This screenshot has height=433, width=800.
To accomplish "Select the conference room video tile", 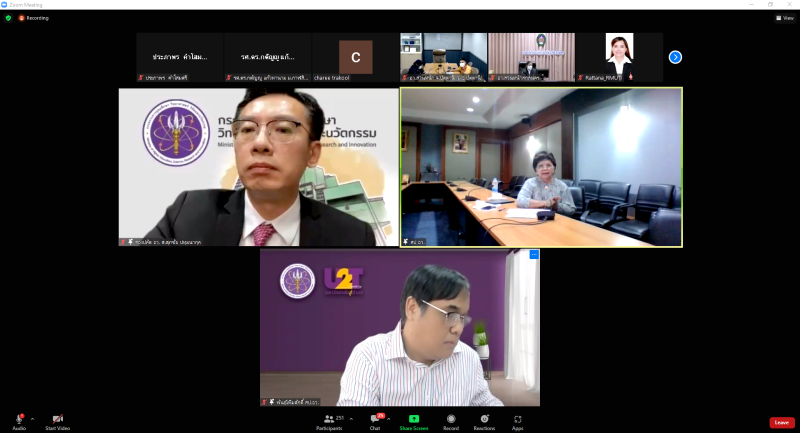I will pyautogui.click(x=541, y=167).
